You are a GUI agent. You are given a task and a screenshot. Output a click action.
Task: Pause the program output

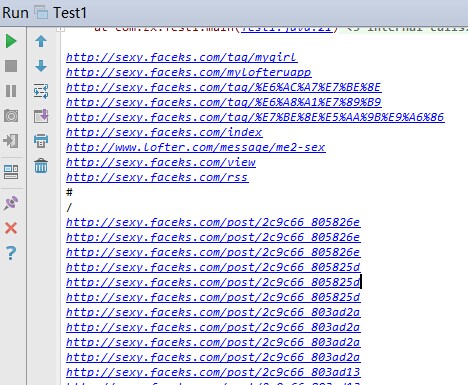pyautogui.click(x=11, y=91)
